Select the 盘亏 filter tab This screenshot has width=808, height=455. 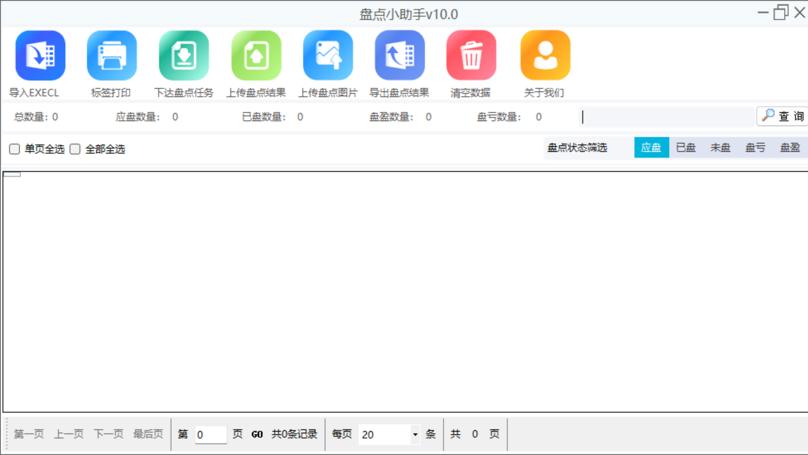pos(755,147)
